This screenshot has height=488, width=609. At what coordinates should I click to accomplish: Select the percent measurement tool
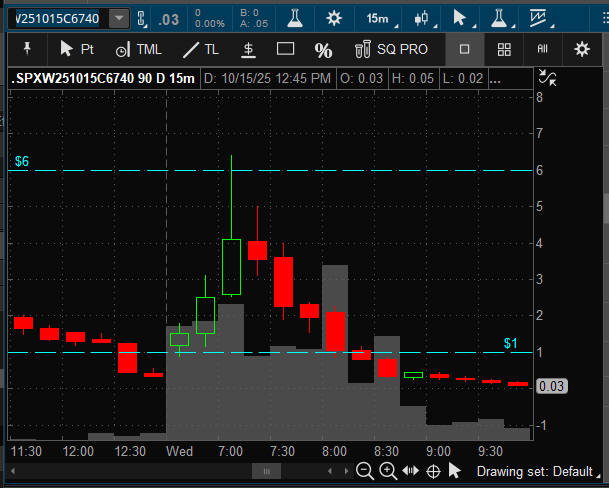(x=323, y=49)
